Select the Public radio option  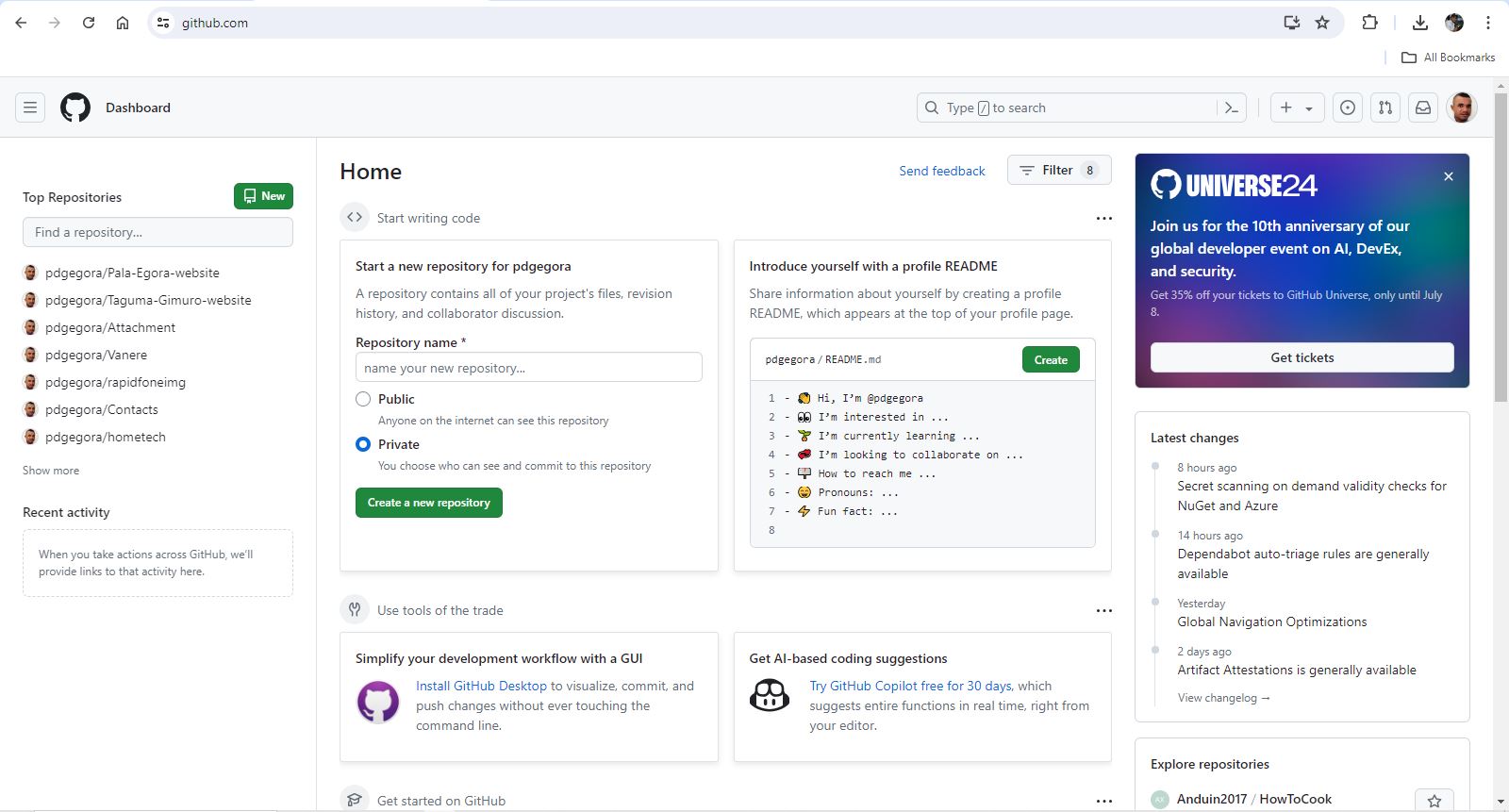(x=363, y=399)
